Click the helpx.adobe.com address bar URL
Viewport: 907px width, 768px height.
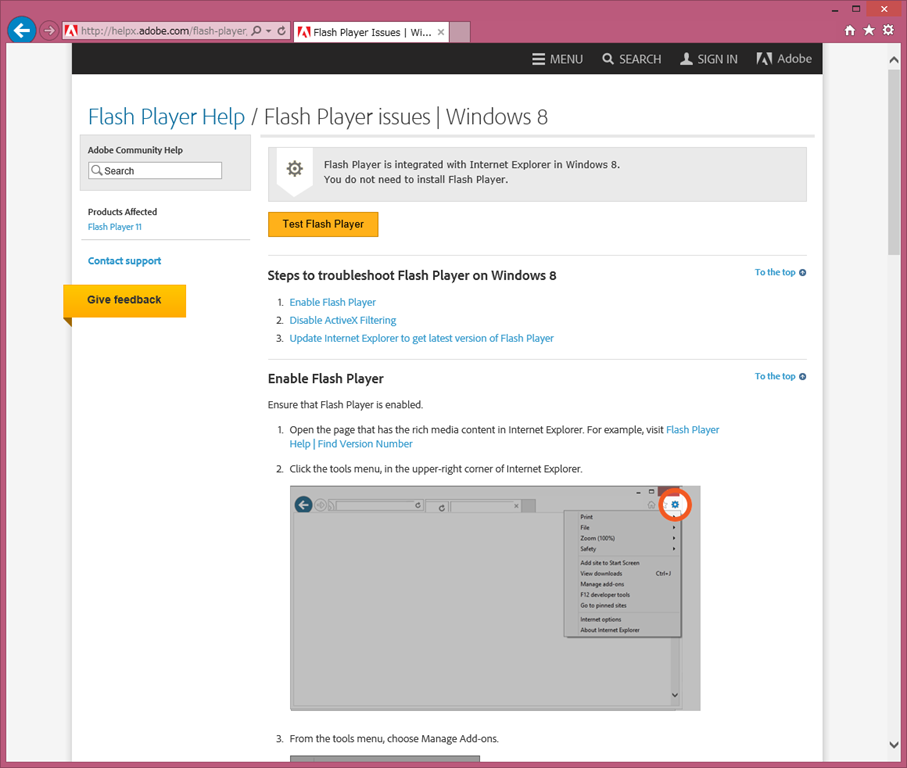(164, 31)
